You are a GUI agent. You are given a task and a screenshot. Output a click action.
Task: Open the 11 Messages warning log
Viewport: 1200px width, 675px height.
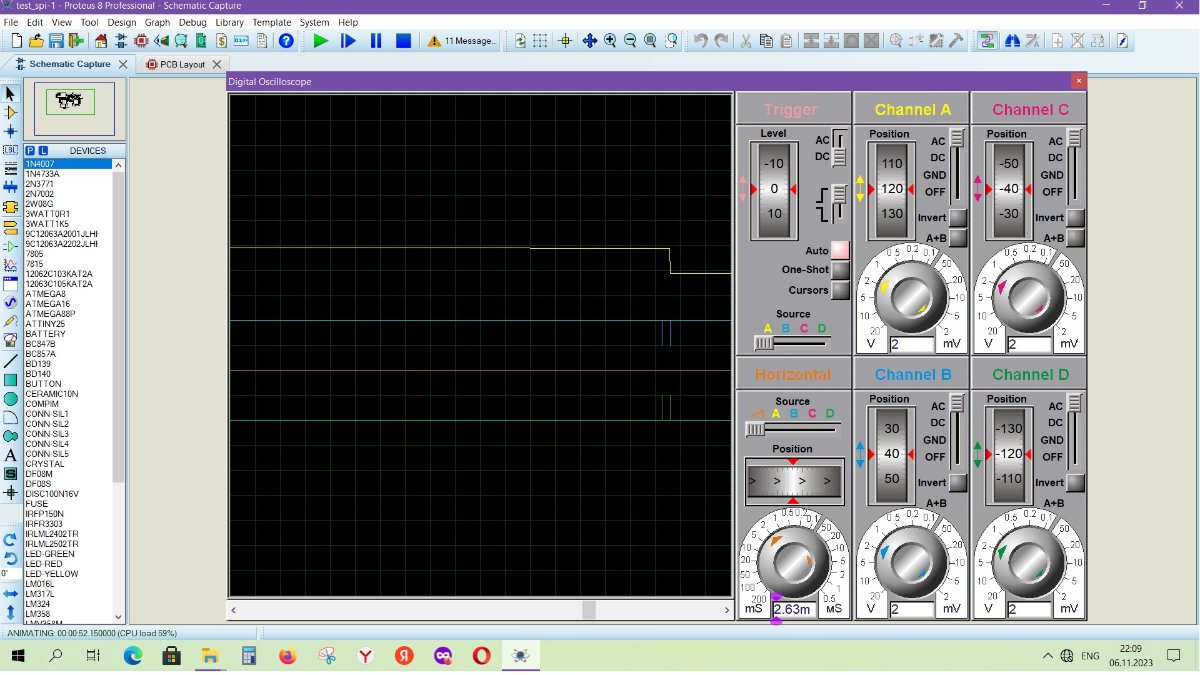462,41
